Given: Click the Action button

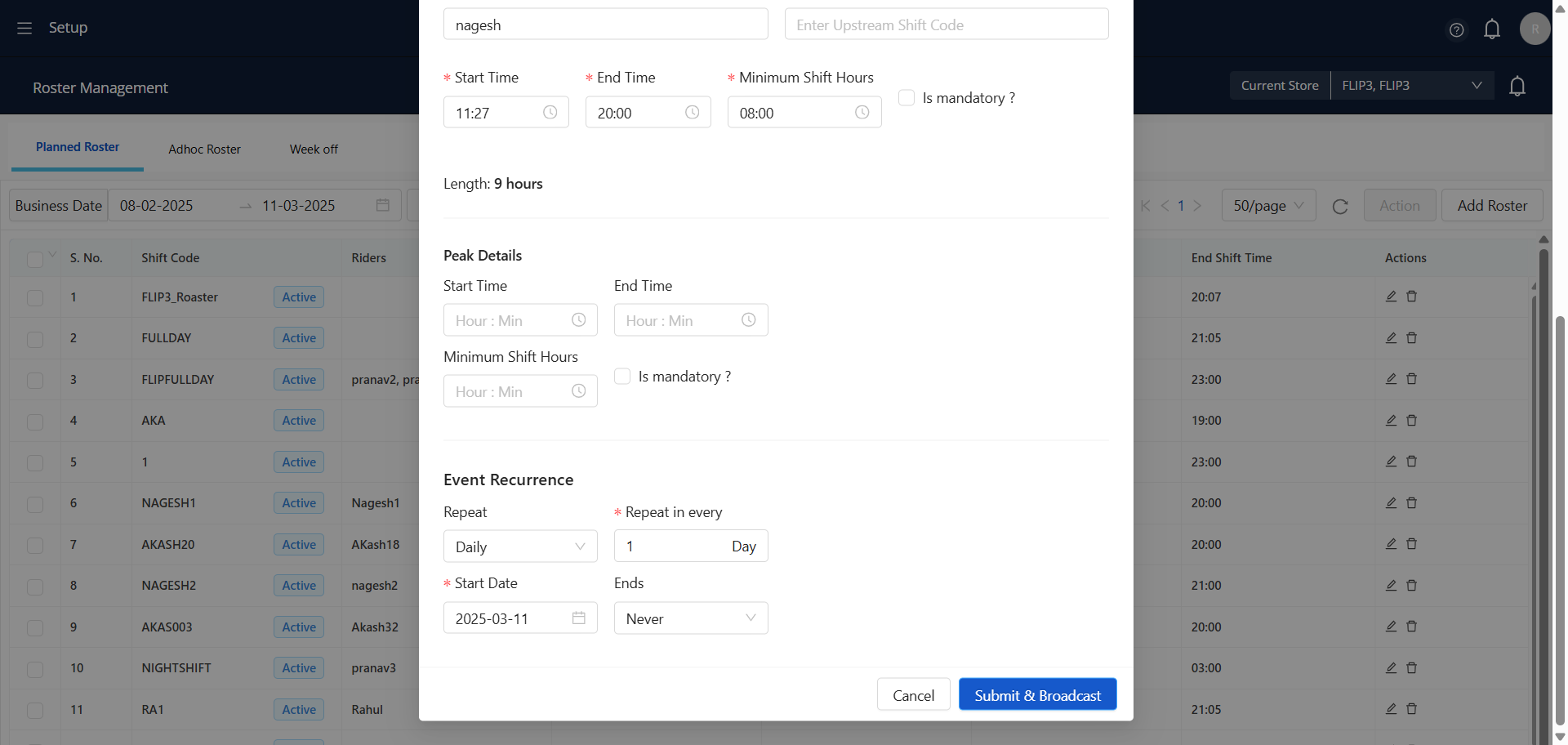Looking at the screenshot, I should click(1400, 206).
